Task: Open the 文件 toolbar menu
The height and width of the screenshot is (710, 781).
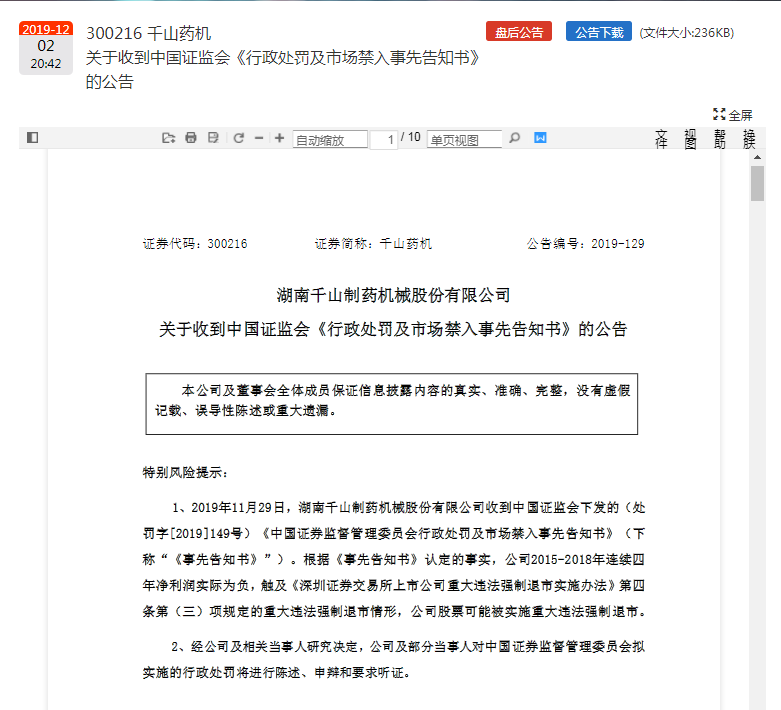Action: [x=661, y=139]
